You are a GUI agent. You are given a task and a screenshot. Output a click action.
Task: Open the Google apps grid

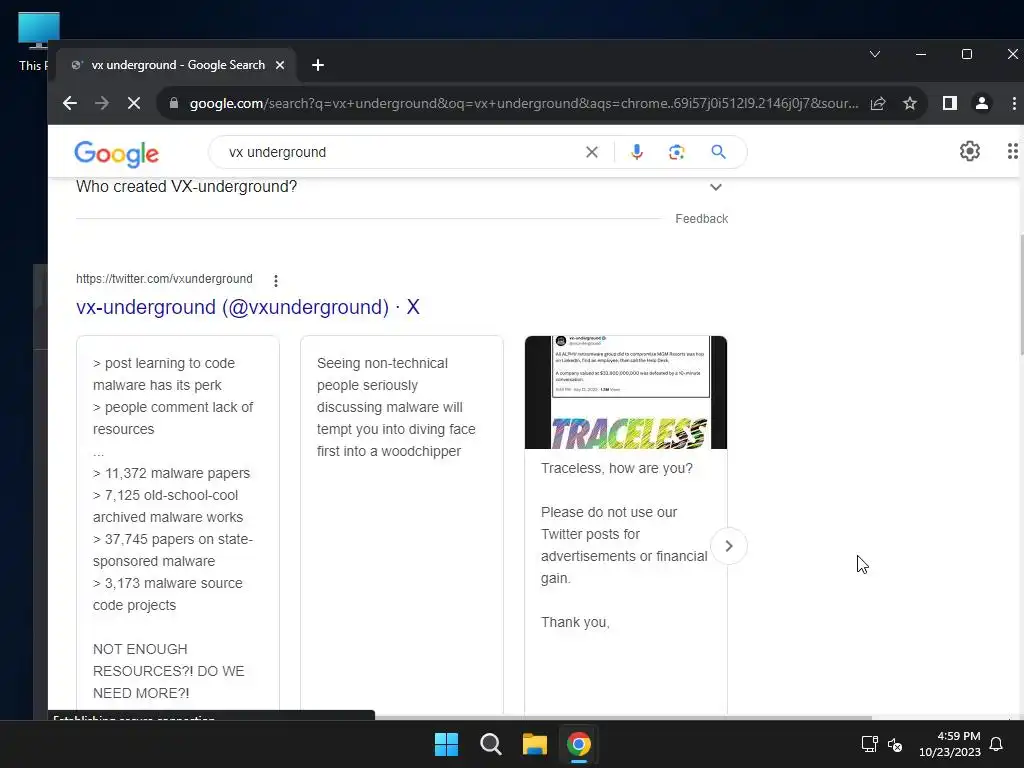click(1013, 151)
